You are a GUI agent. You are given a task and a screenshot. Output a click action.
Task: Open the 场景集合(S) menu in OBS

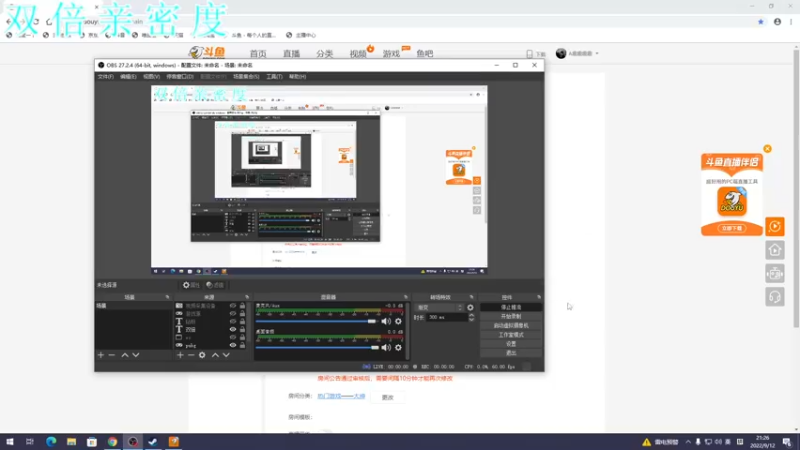246,77
